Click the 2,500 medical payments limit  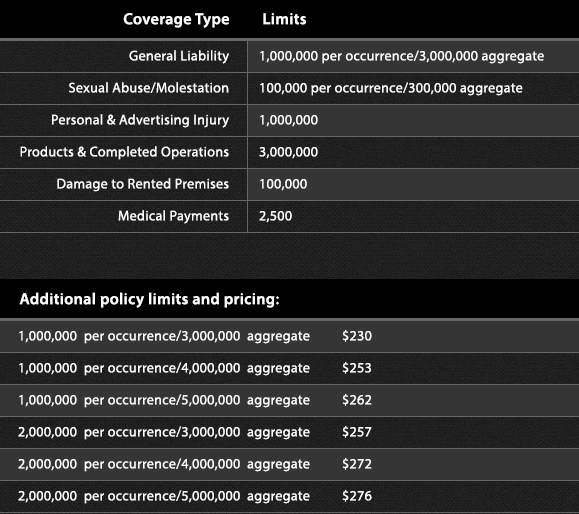(x=275, y=216)
